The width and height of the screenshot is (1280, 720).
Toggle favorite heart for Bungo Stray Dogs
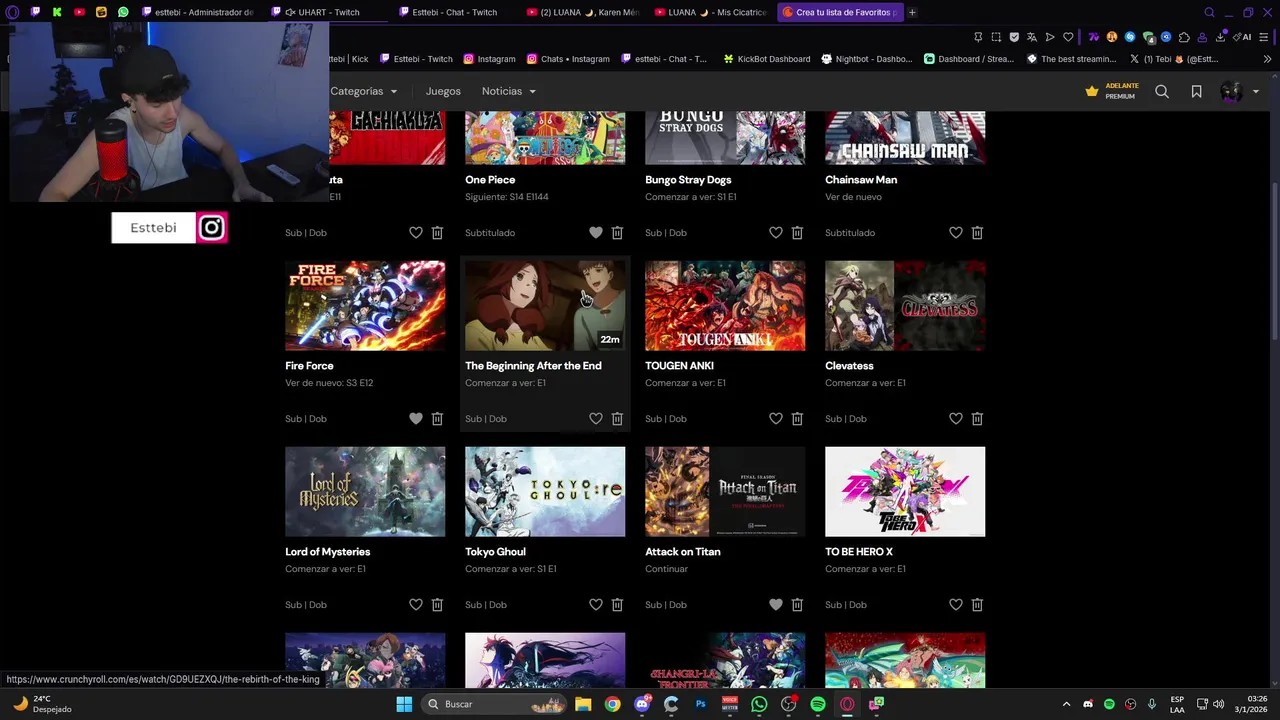coord(776,233)
